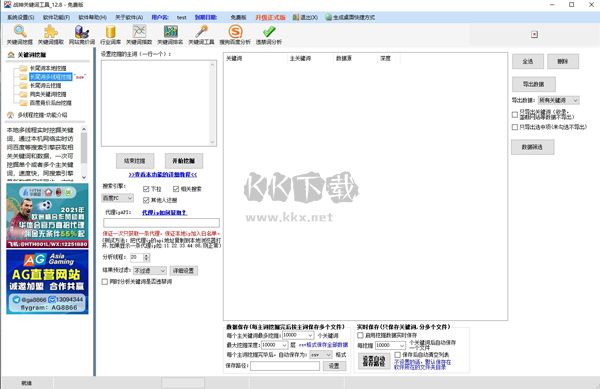Open the 关键词提取 puzzle-piece tool
Screen dimensions: 600x389
[x=51, y=35]
